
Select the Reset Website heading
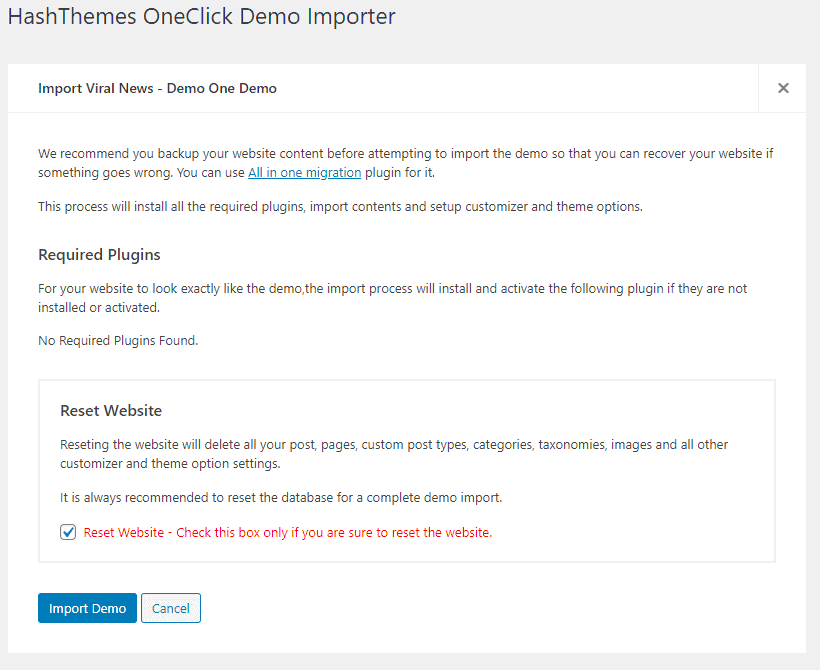click(111, 411)
